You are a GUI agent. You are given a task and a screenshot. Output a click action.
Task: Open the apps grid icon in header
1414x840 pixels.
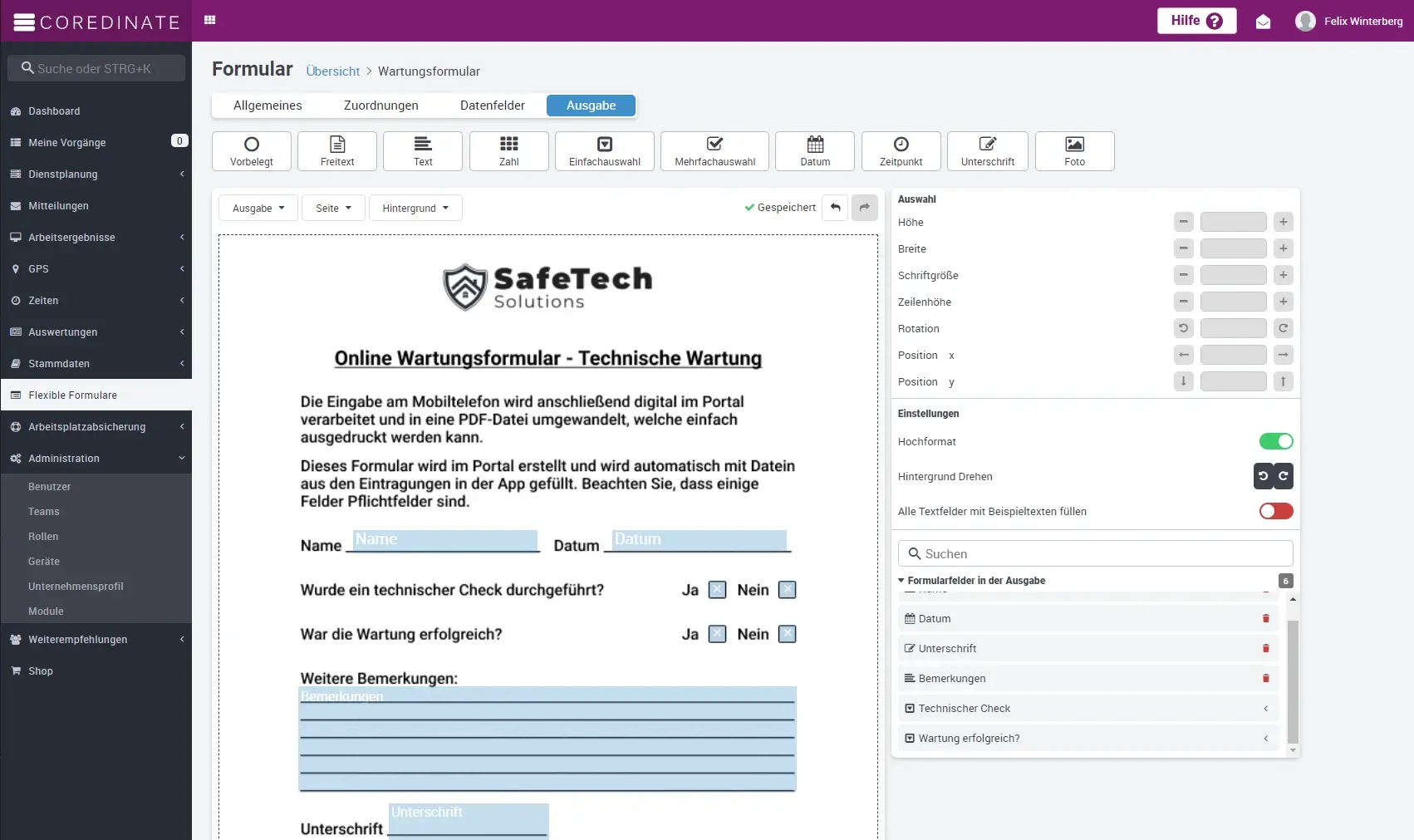[x=210, y=21]
